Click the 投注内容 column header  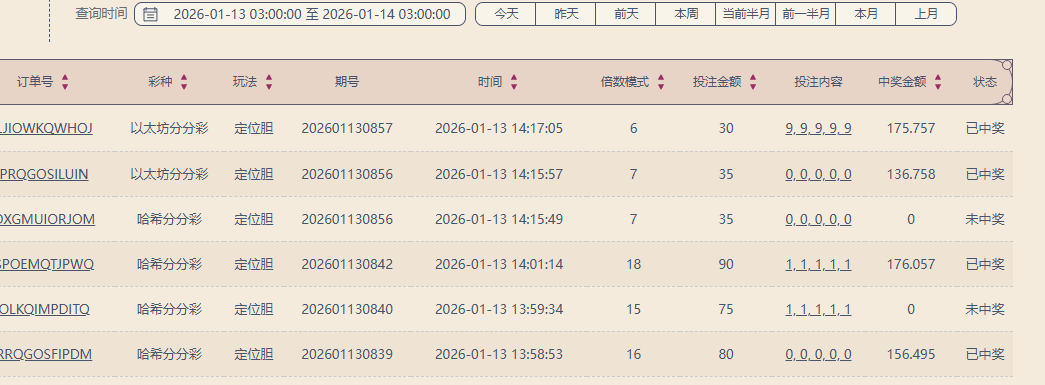(818, 82)
